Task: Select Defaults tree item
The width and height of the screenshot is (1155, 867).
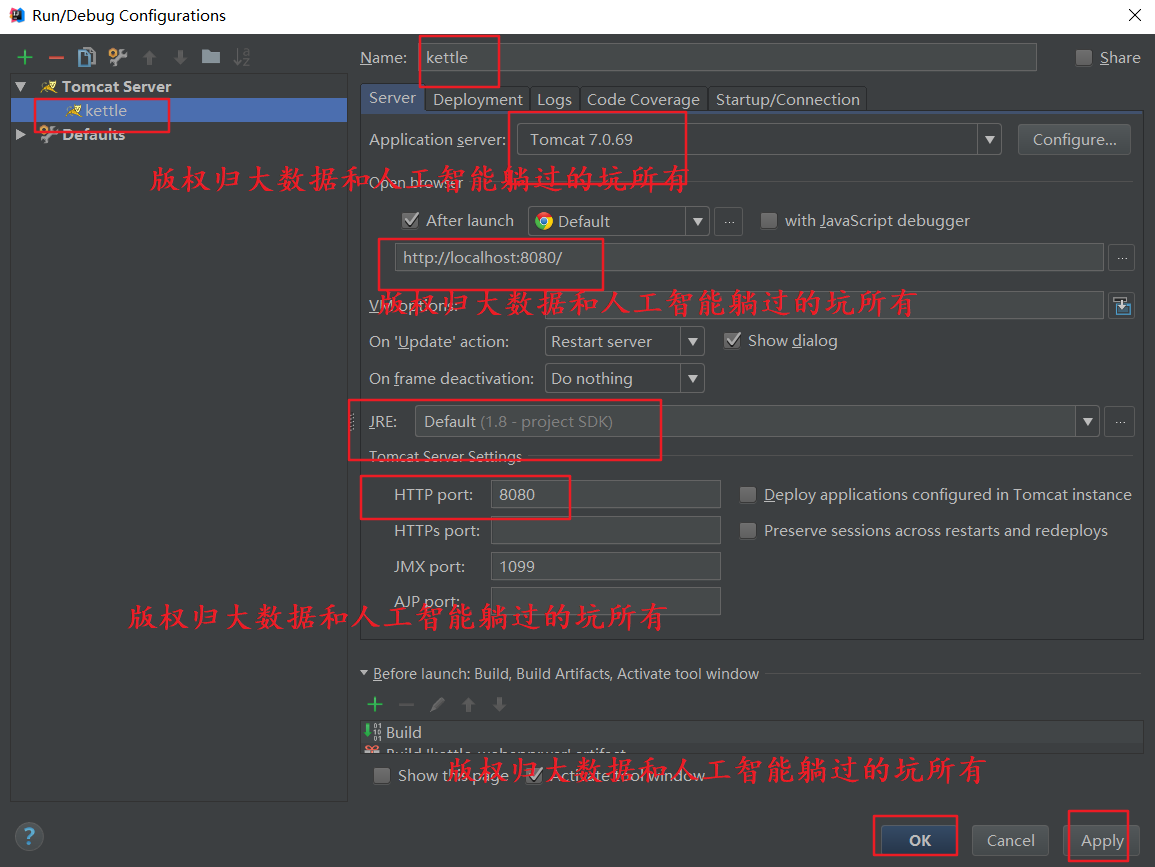Action: click(x=94, y=134)
